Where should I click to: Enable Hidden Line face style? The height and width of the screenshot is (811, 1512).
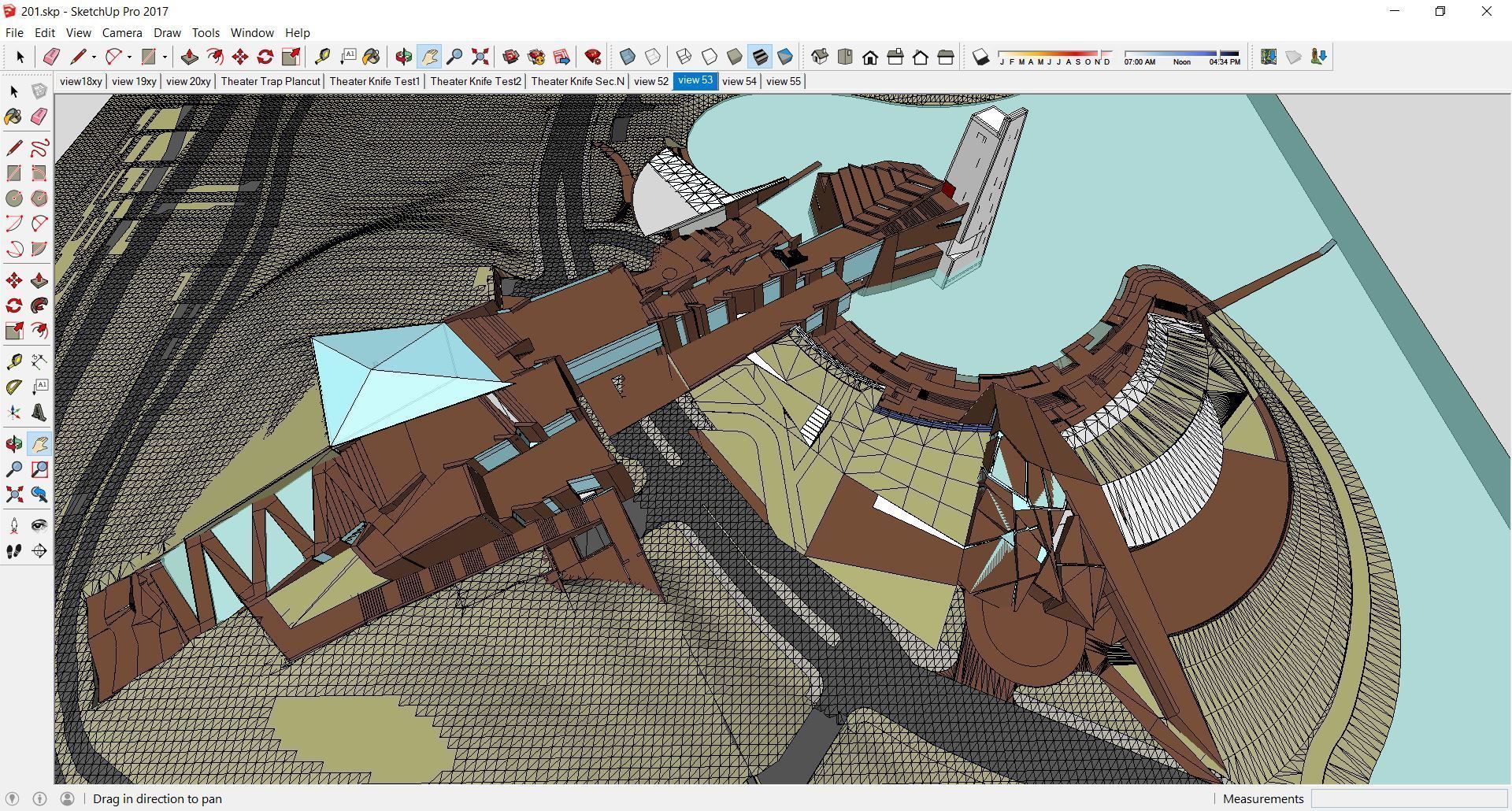coord(710,57)
